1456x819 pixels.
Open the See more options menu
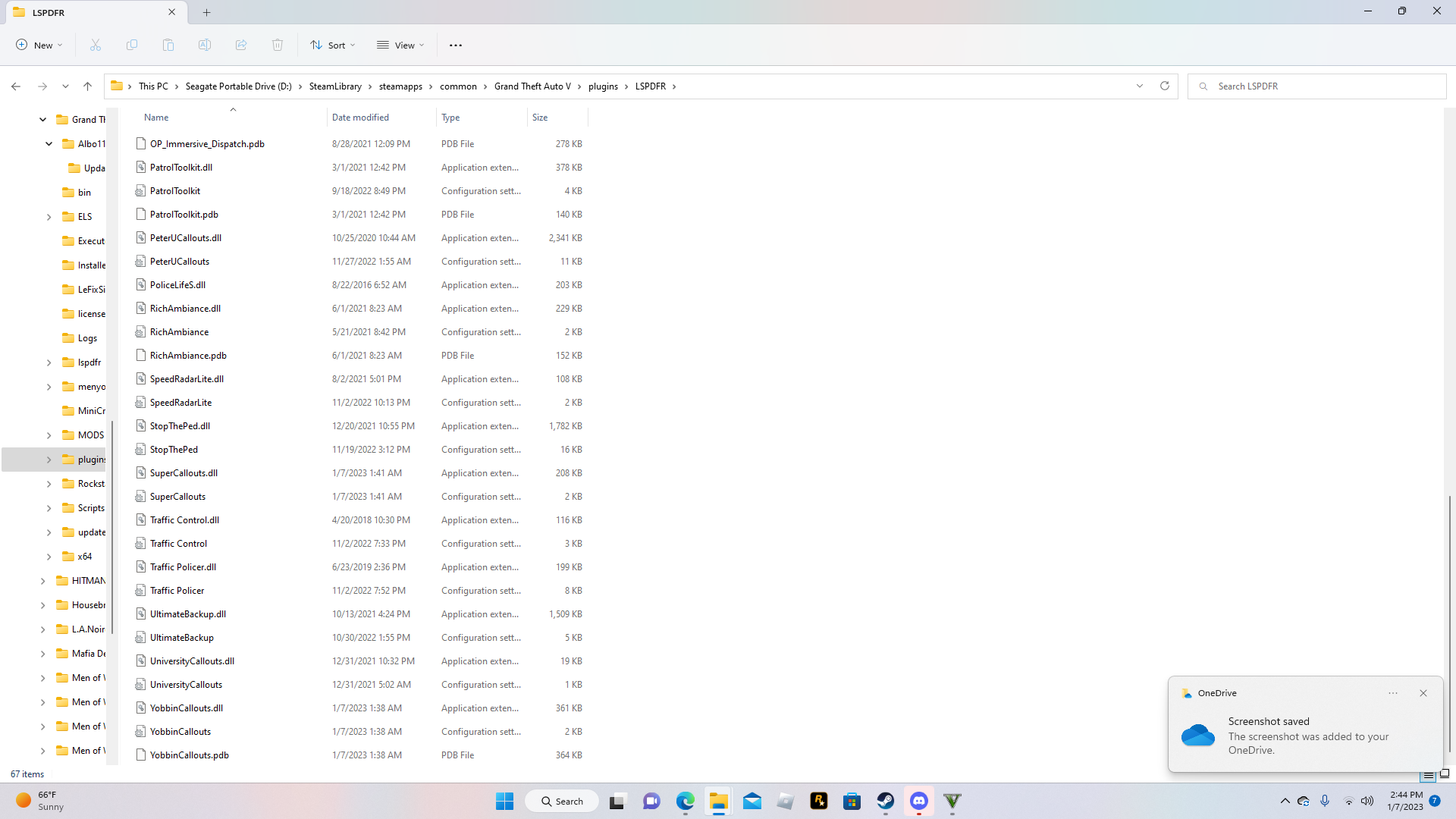click(x=455, y=45)
